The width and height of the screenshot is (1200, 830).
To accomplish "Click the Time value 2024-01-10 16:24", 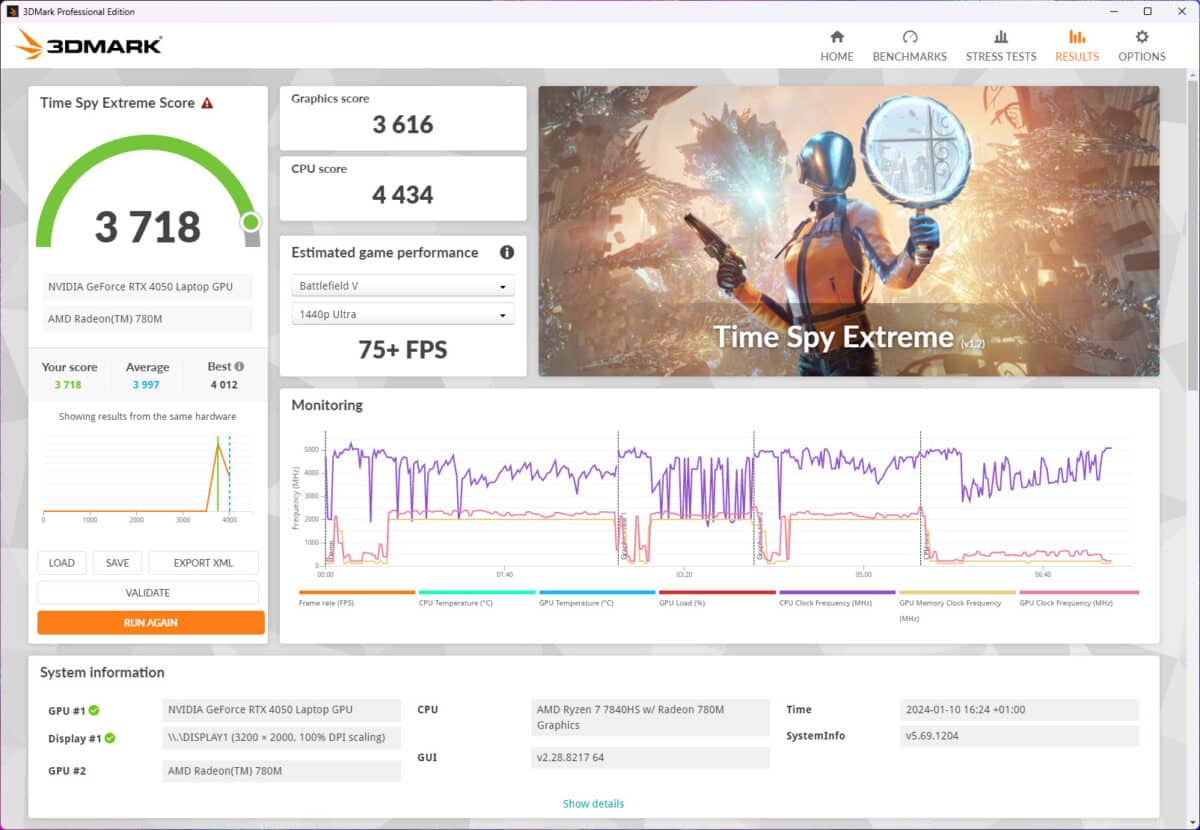I will tap(1020, 710).
